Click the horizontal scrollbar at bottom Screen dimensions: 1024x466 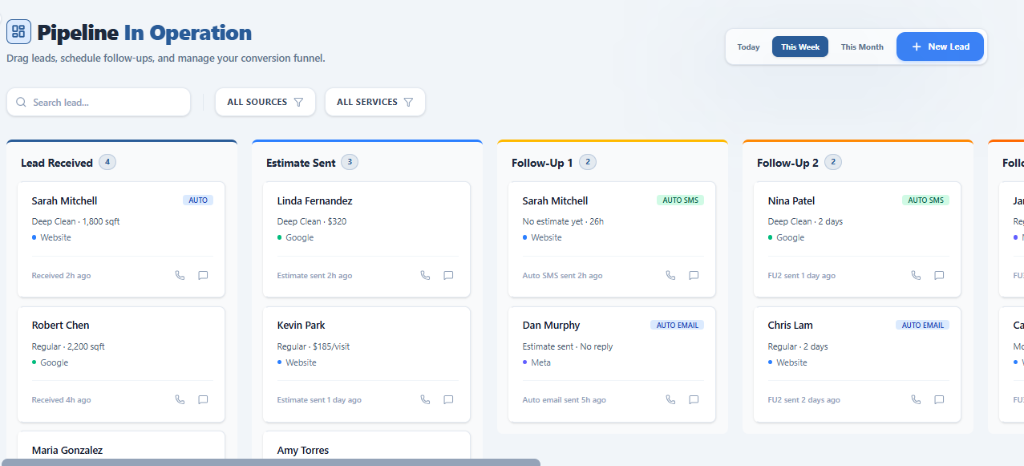[x=270, y=462]
